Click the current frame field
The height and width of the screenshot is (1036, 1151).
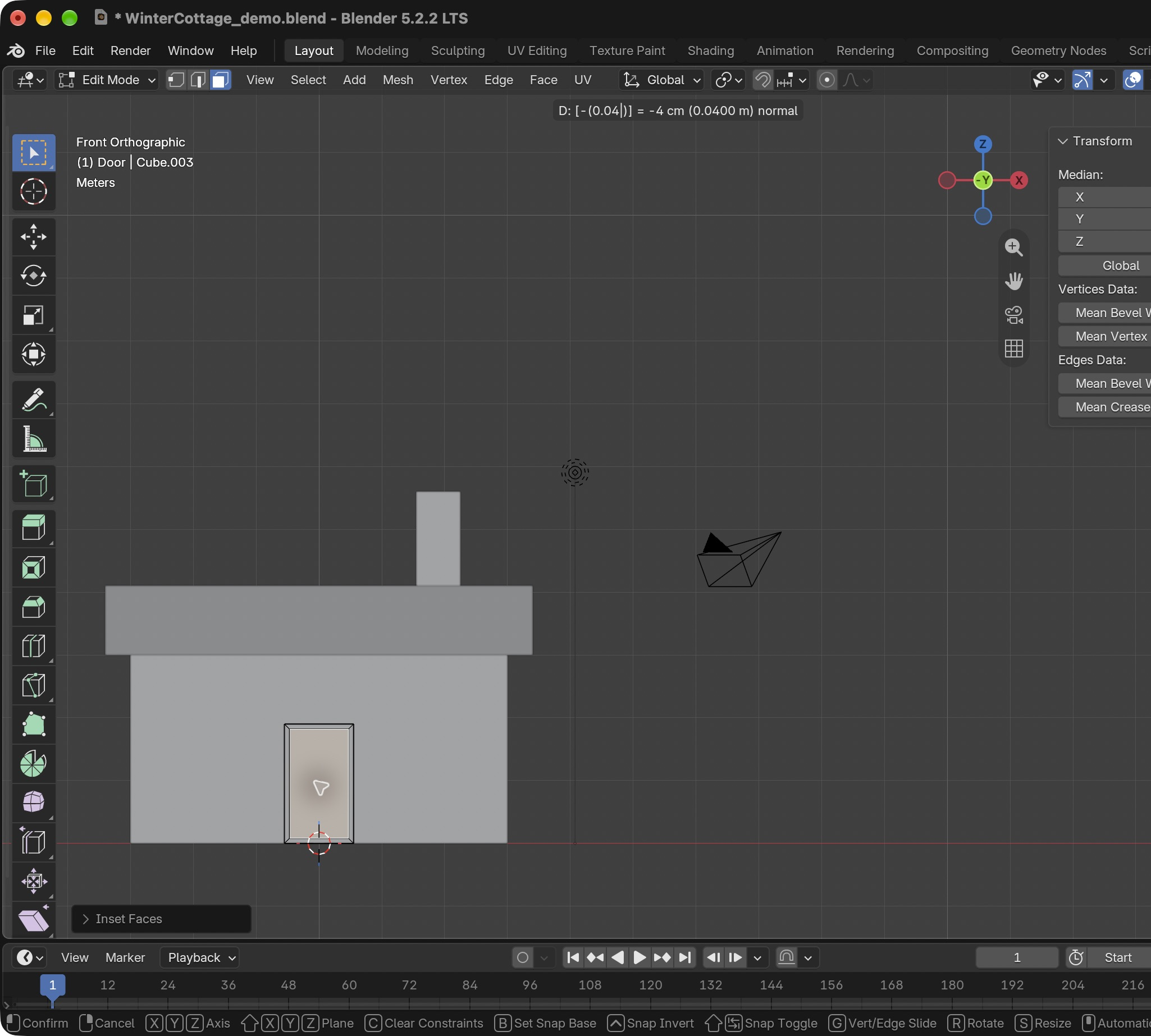coord(1017,957)
